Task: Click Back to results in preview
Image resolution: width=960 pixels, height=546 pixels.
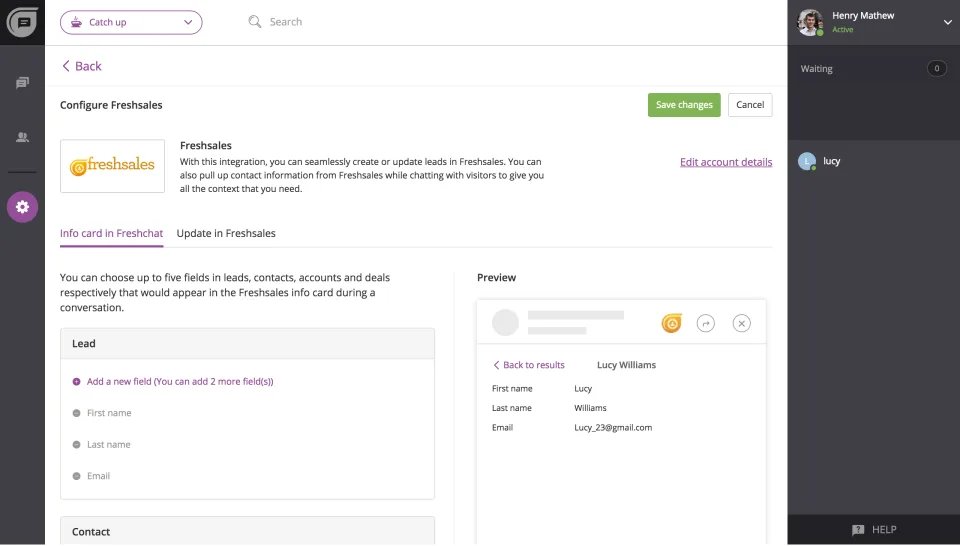Action: tap(529, 365)
